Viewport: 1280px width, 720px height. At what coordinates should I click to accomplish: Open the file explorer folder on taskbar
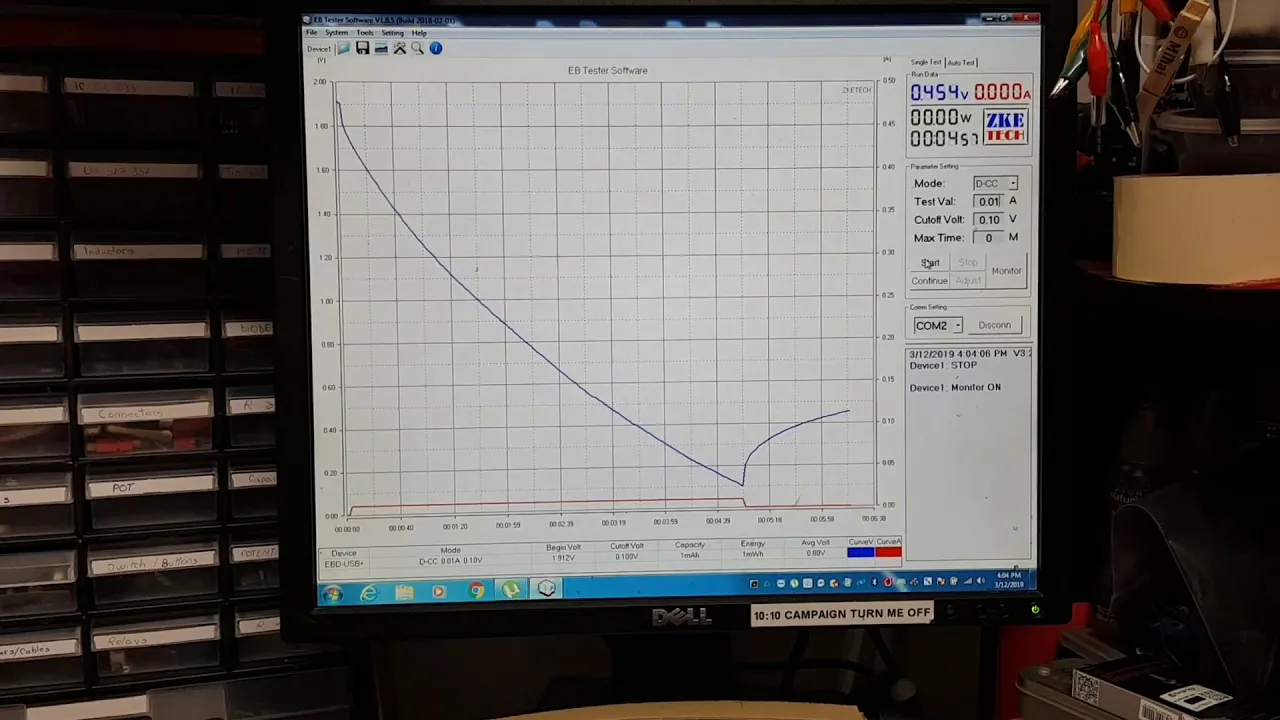click(x=404, y=593)
